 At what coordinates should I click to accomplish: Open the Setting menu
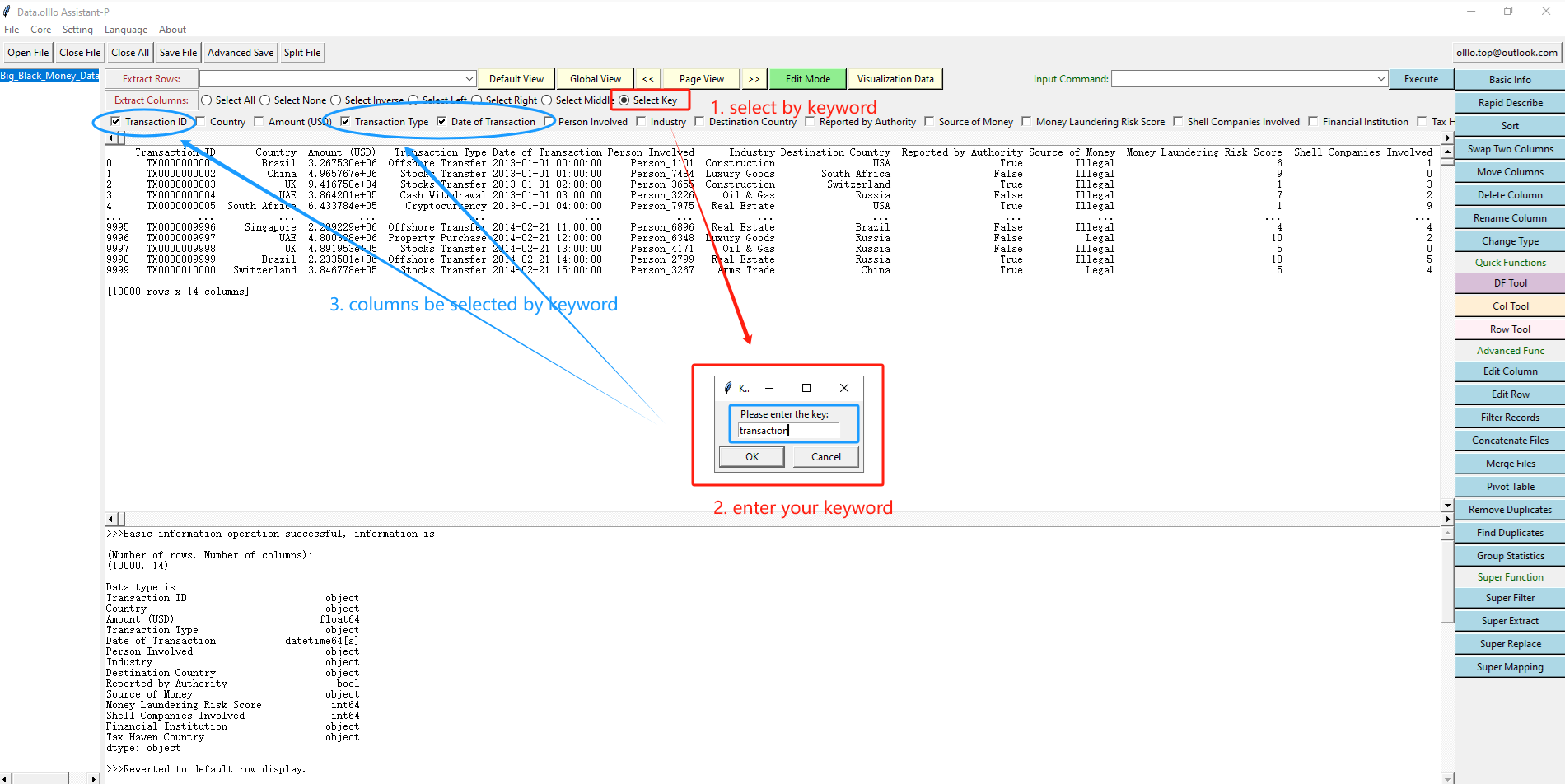77,30
